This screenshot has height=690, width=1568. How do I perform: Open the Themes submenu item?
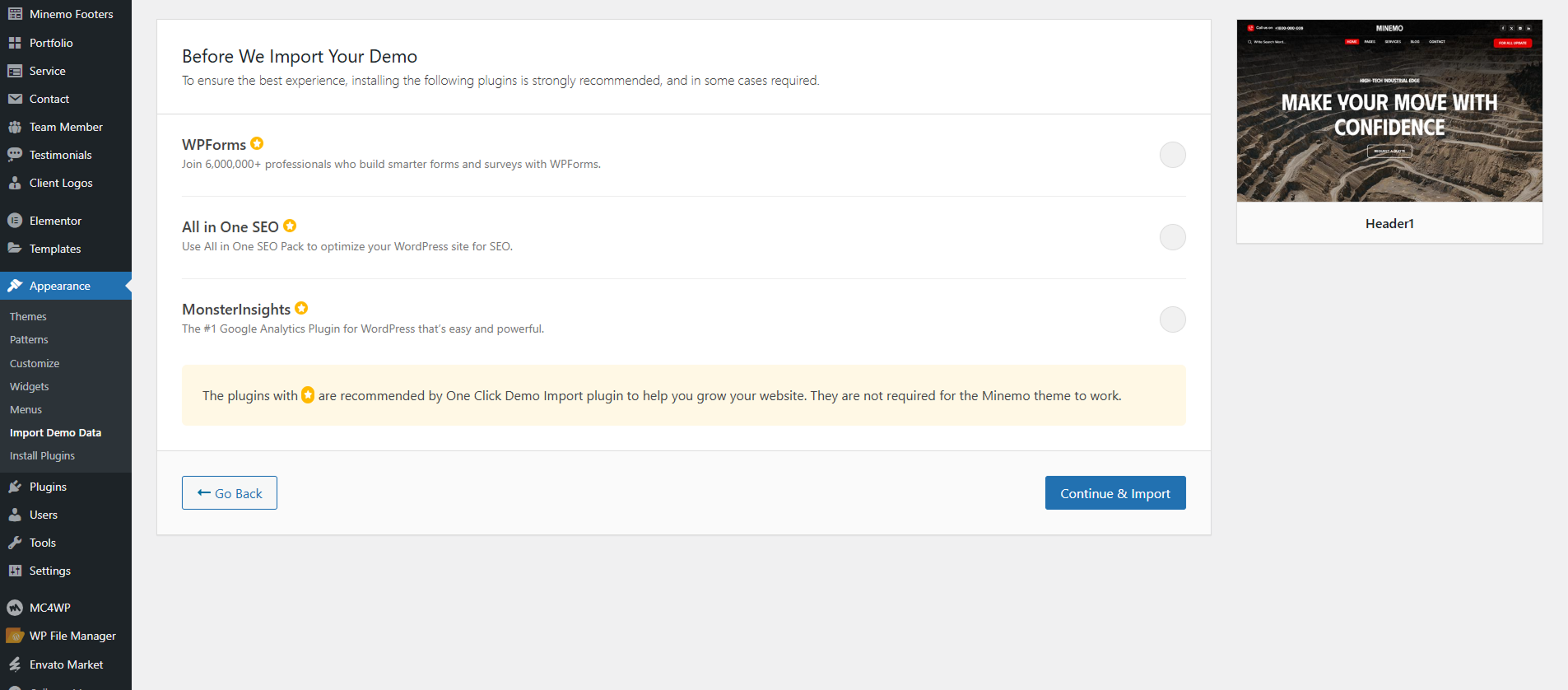pyautogui.click(x=28, y=316)
